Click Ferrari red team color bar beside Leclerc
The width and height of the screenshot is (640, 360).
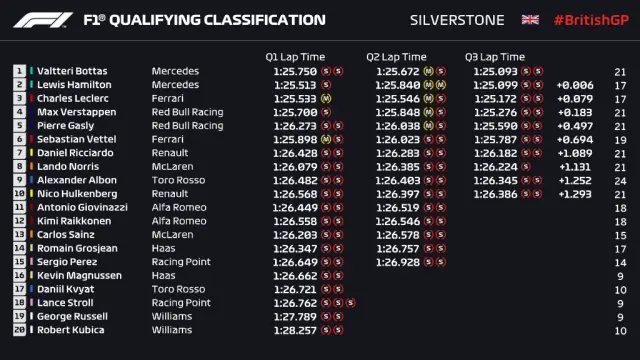point(31,98)
